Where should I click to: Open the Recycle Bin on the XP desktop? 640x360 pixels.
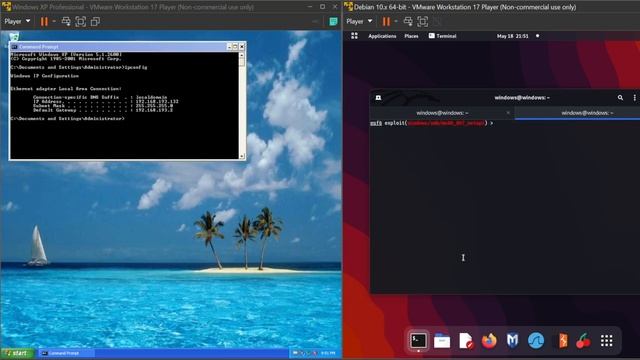click(x=13, y=36)
